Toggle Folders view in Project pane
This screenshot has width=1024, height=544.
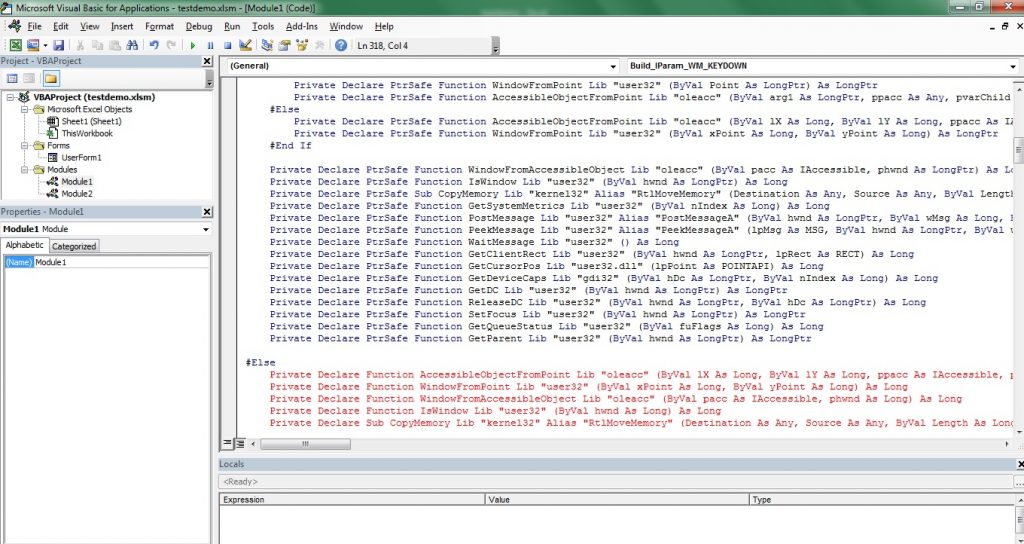click(x=51, y=79)
